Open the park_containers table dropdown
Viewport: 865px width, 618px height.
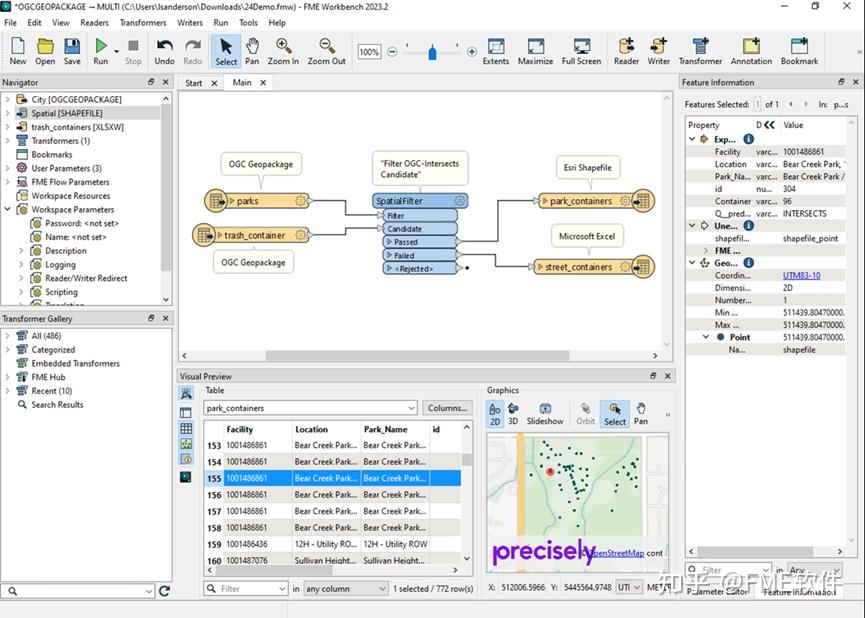411,408
